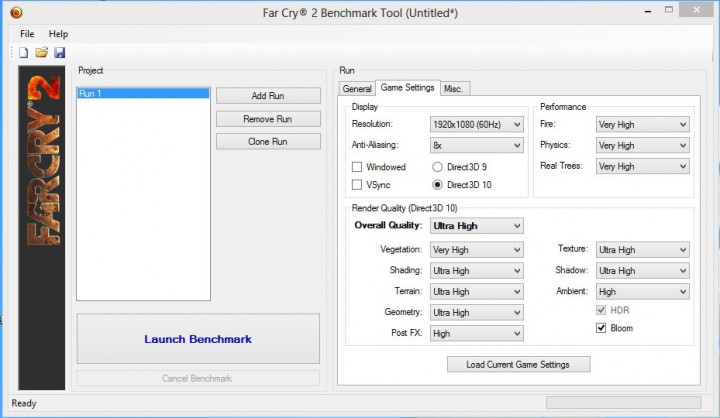Open the Anti-Aliasing dropdown
The height and width of the screenshot is (418, 720).
(x=477, y=146)
